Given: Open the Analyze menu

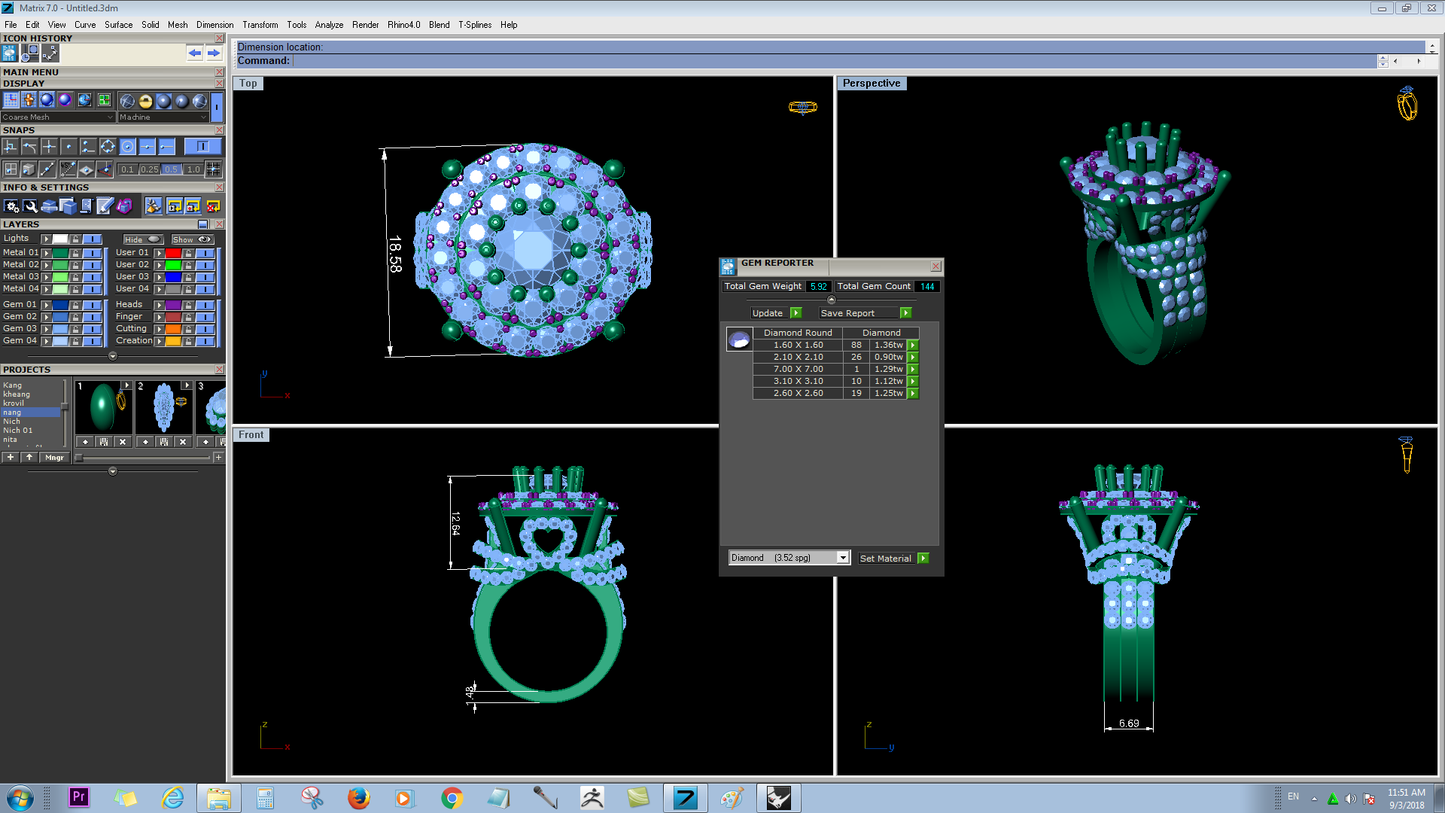Looking at the screenshot, I should point(329,25).
